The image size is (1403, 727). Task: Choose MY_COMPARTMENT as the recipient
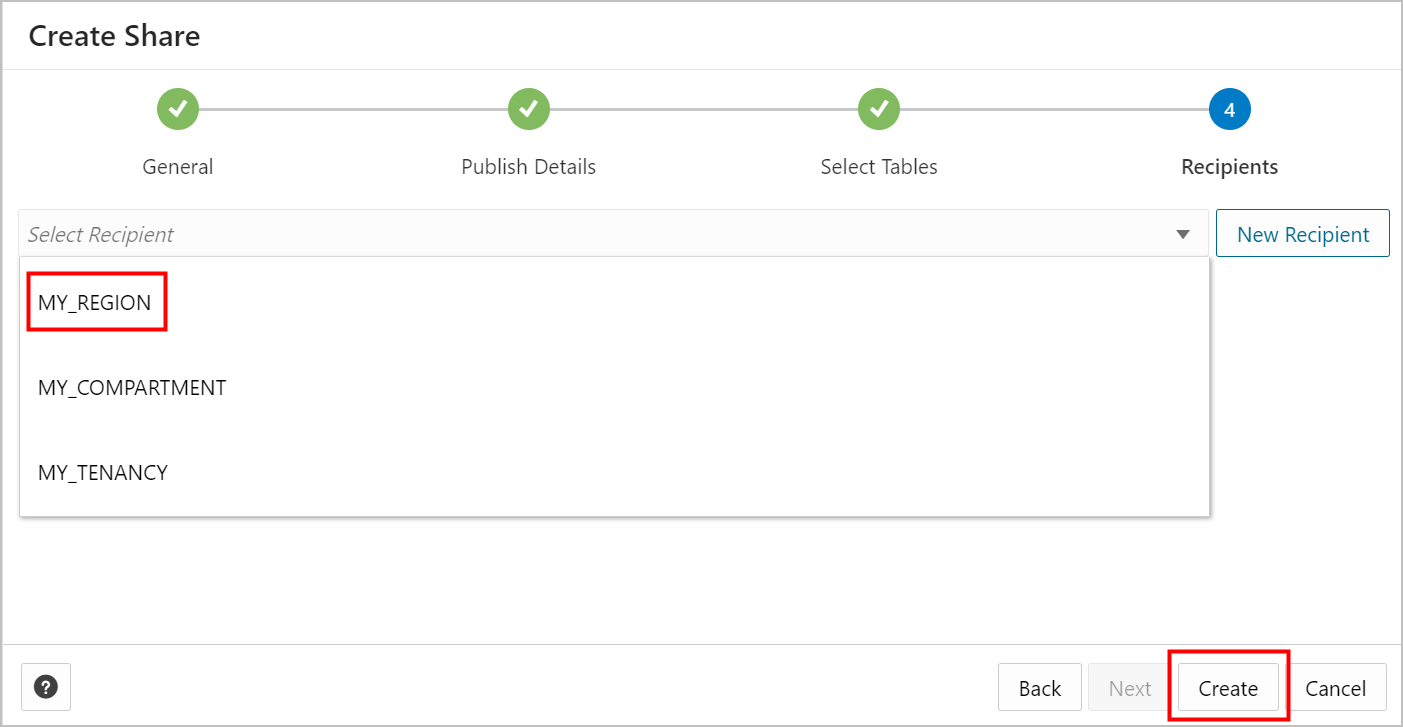(x=131, y=387)
